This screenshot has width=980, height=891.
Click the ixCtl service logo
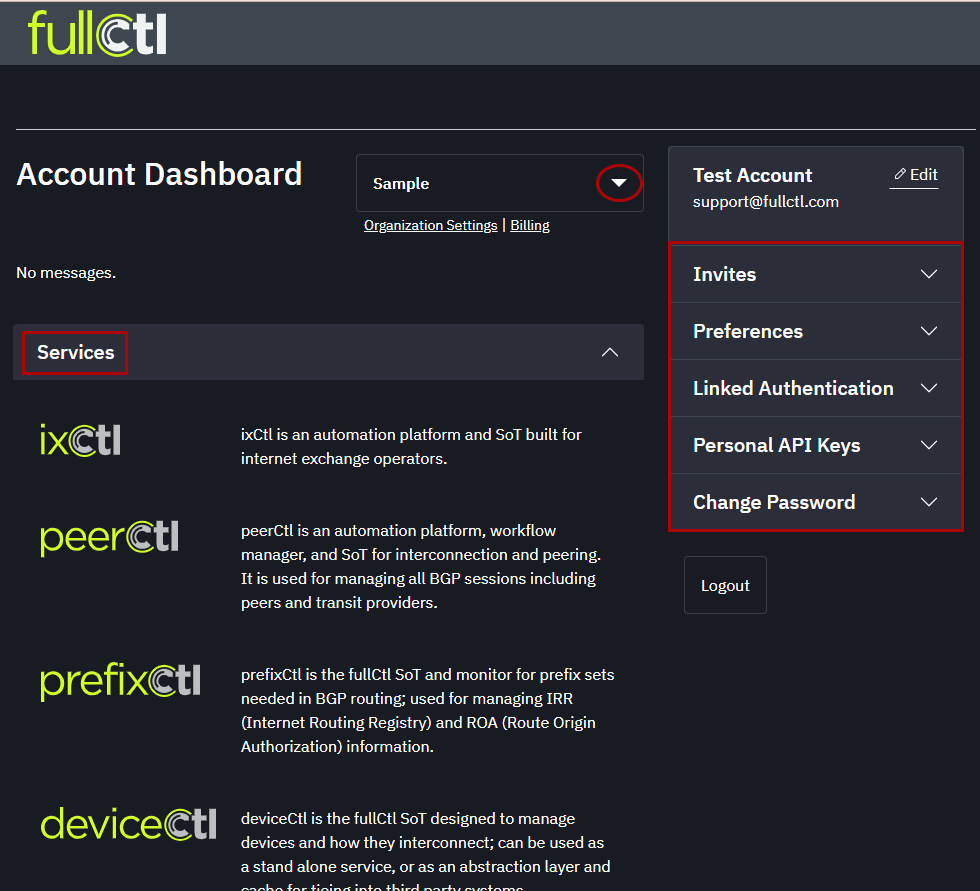[80, 439]
